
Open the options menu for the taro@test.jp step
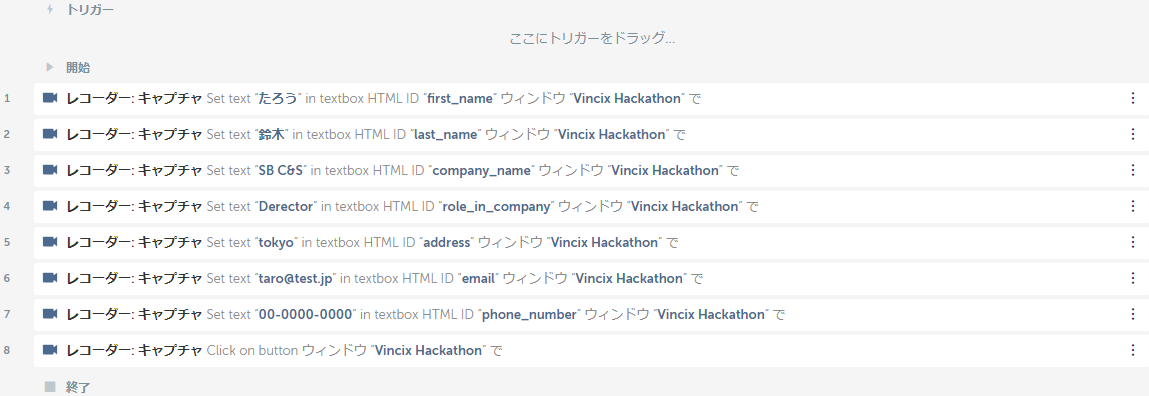1133,278
